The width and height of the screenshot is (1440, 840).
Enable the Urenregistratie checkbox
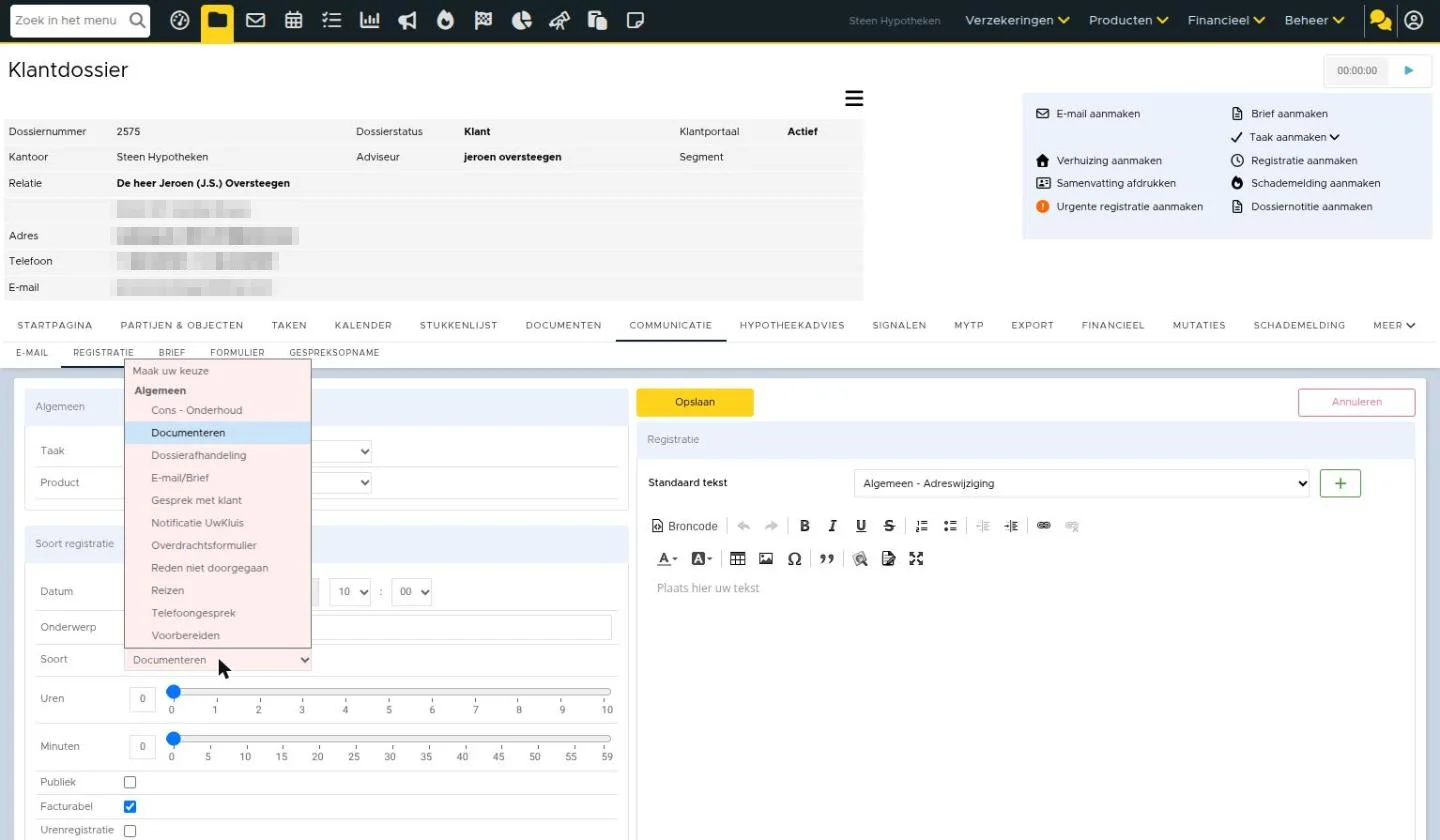click(x=130, y=831)
